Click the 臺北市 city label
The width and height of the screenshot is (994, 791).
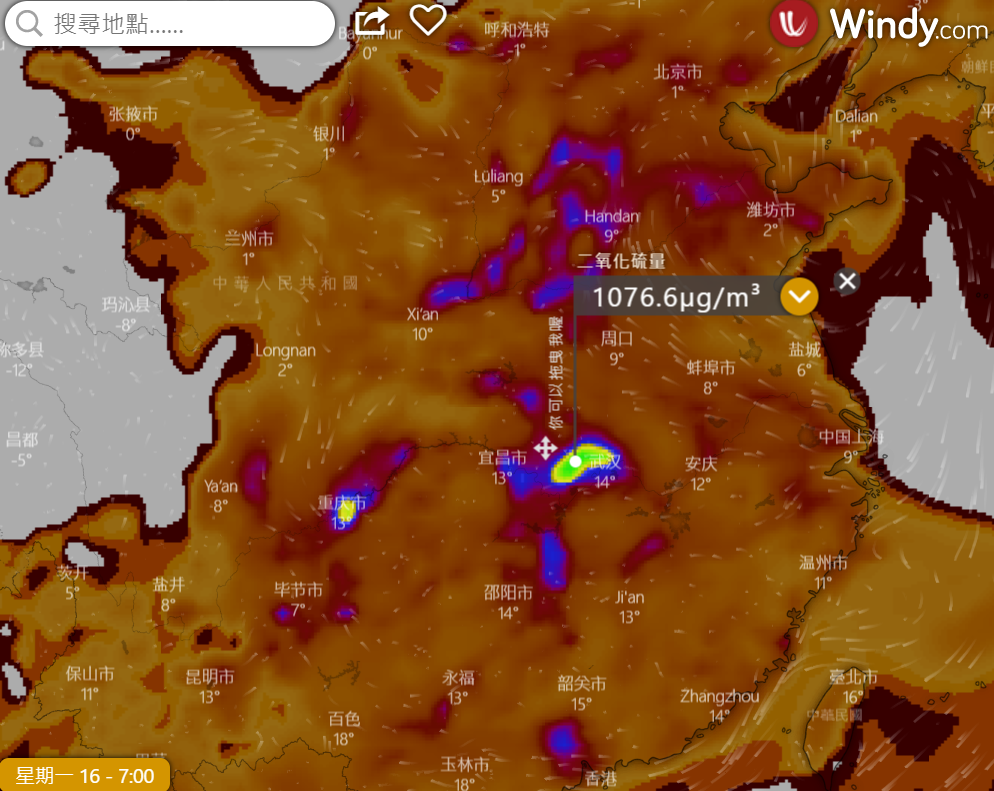(x=852, y=677)
